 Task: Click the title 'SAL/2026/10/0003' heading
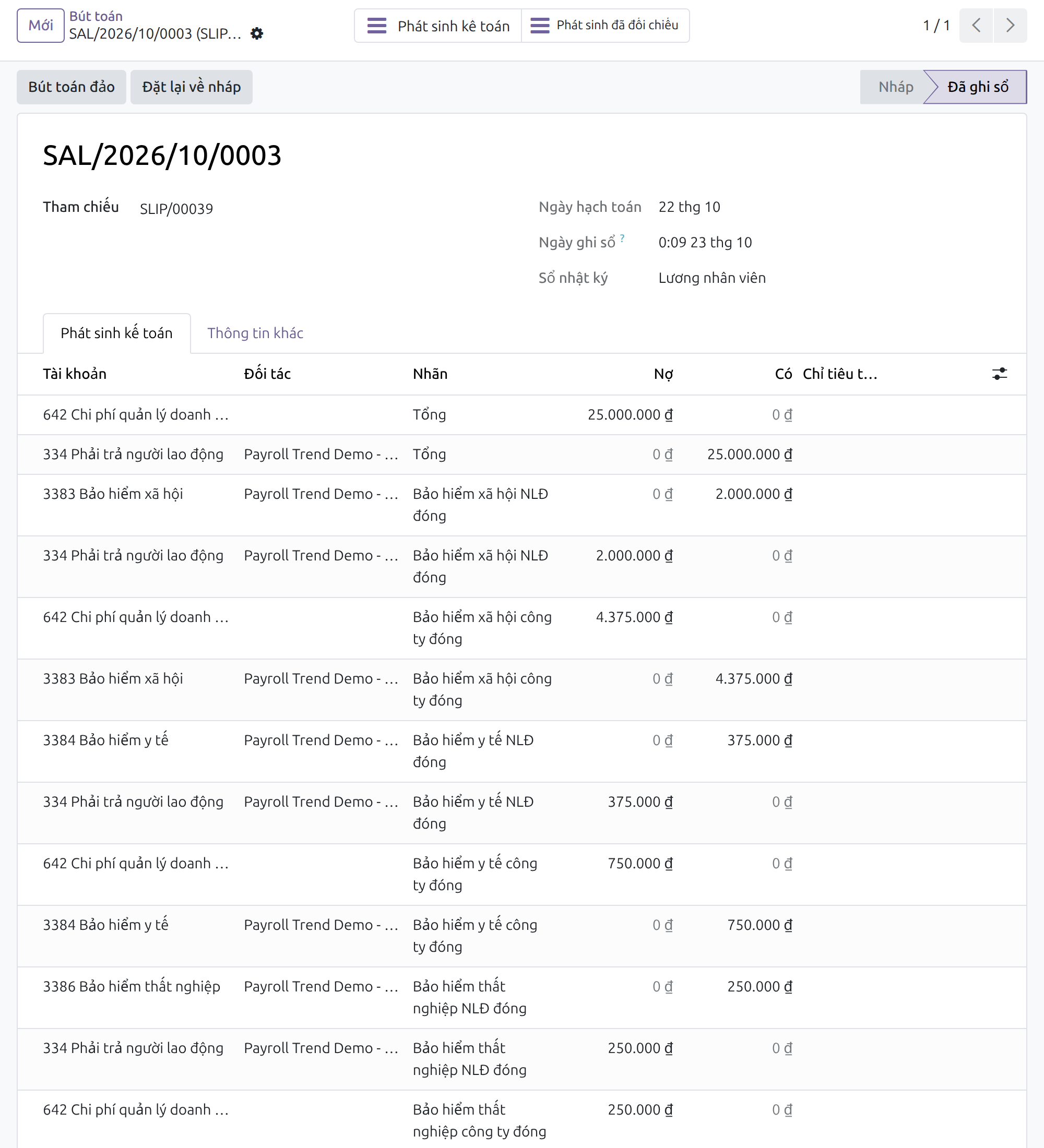(x=162, y=156)
